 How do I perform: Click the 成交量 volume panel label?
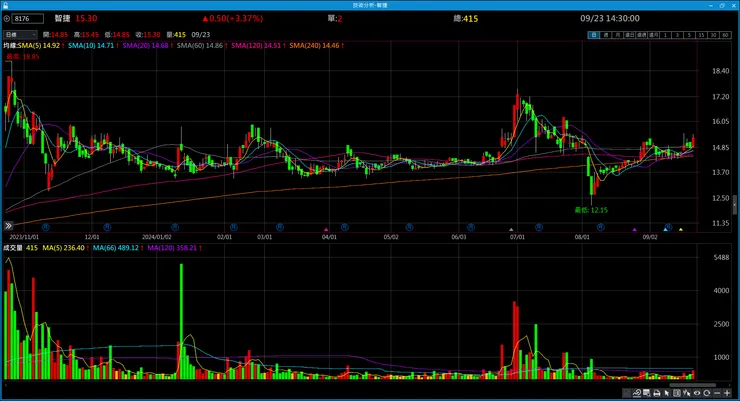coord(13,248)
